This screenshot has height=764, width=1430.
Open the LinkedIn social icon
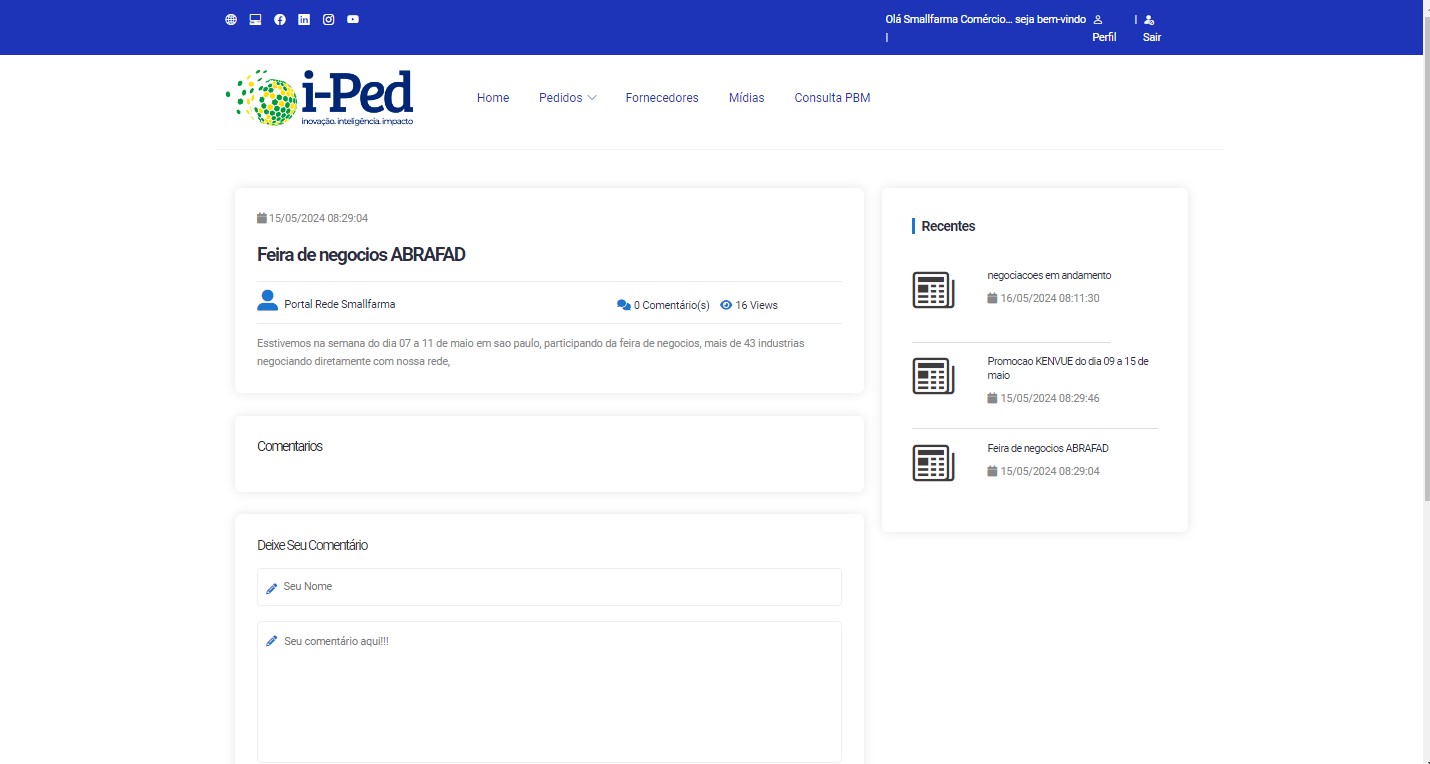(304, 19)
